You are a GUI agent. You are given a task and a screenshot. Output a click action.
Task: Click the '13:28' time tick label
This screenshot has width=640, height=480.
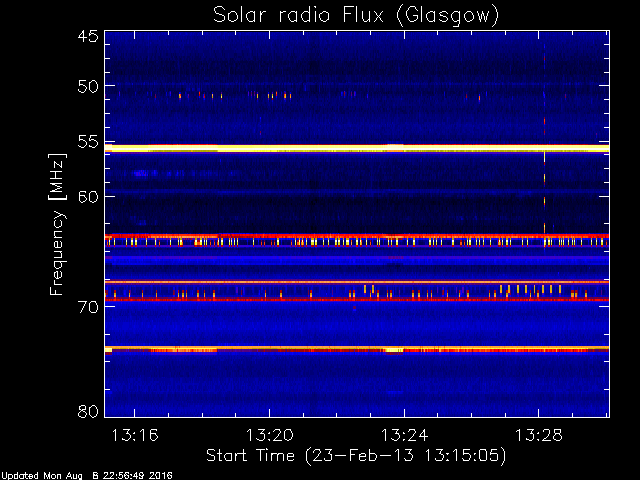tap(539, 435)
